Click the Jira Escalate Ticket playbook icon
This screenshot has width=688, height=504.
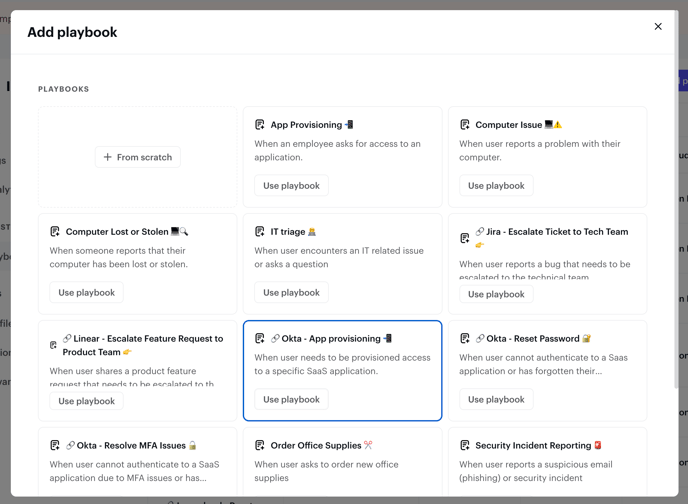(x=465, y=238)
